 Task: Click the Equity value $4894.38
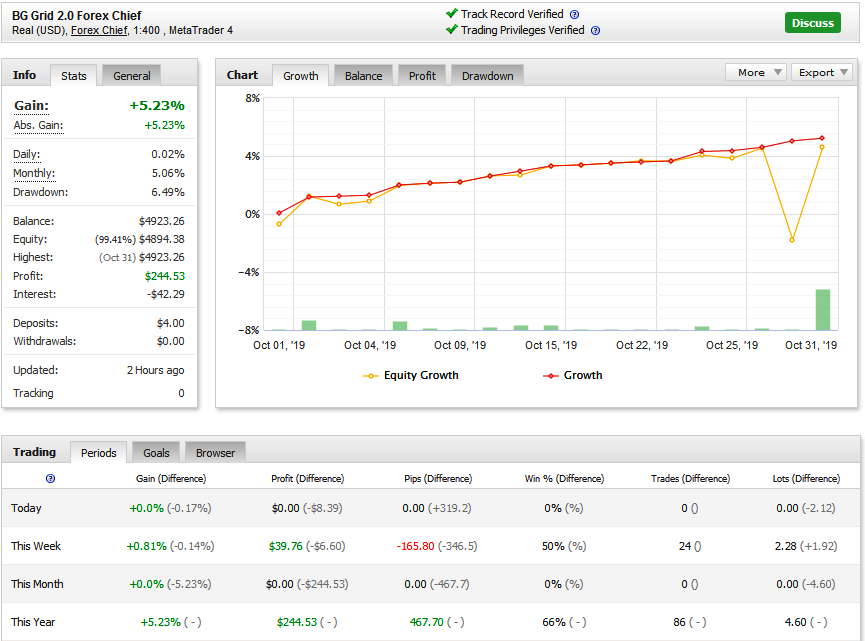[x=162, y=239]
